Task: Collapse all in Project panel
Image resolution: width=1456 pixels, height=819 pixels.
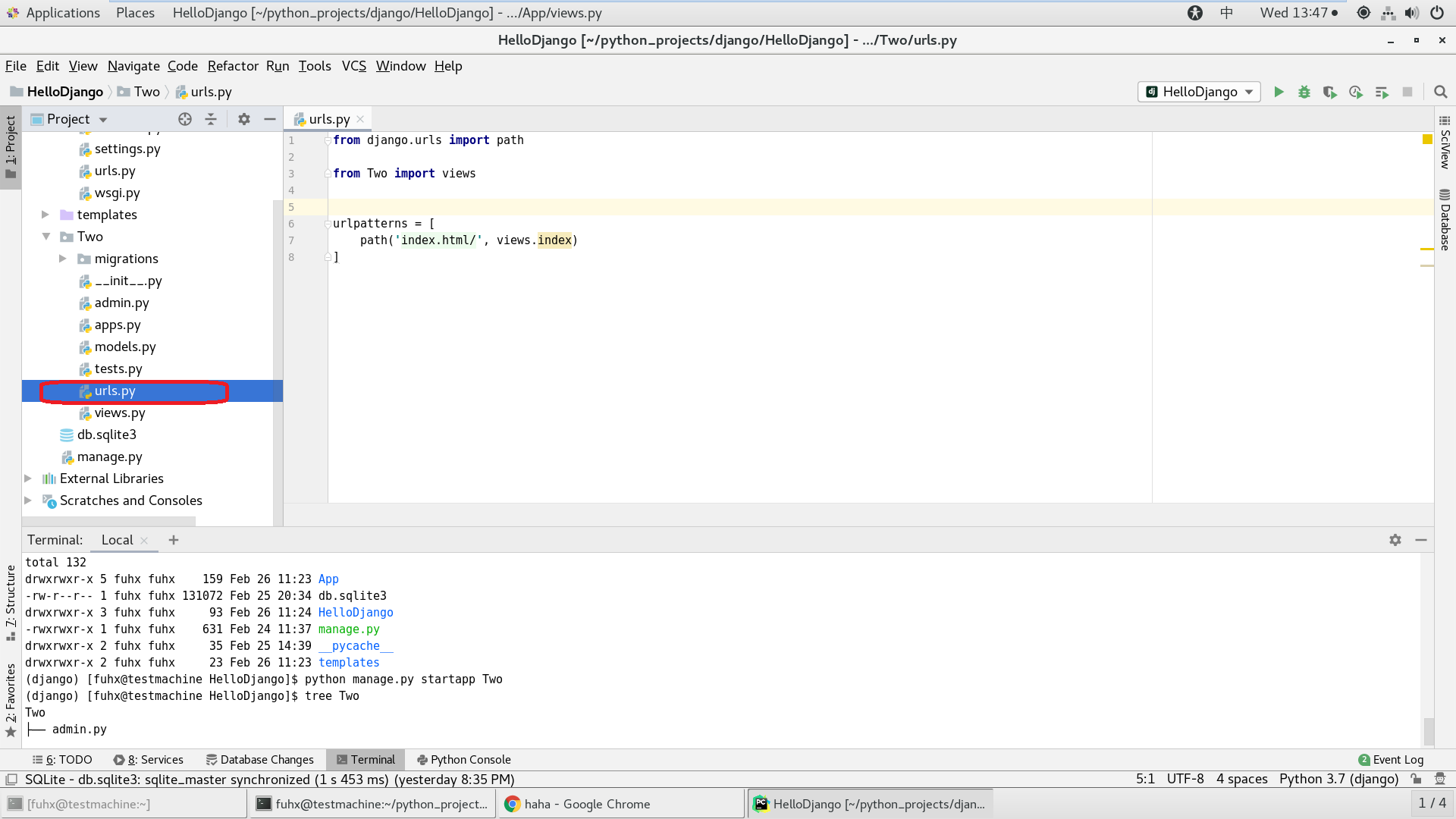Action: tap(211, 119)
